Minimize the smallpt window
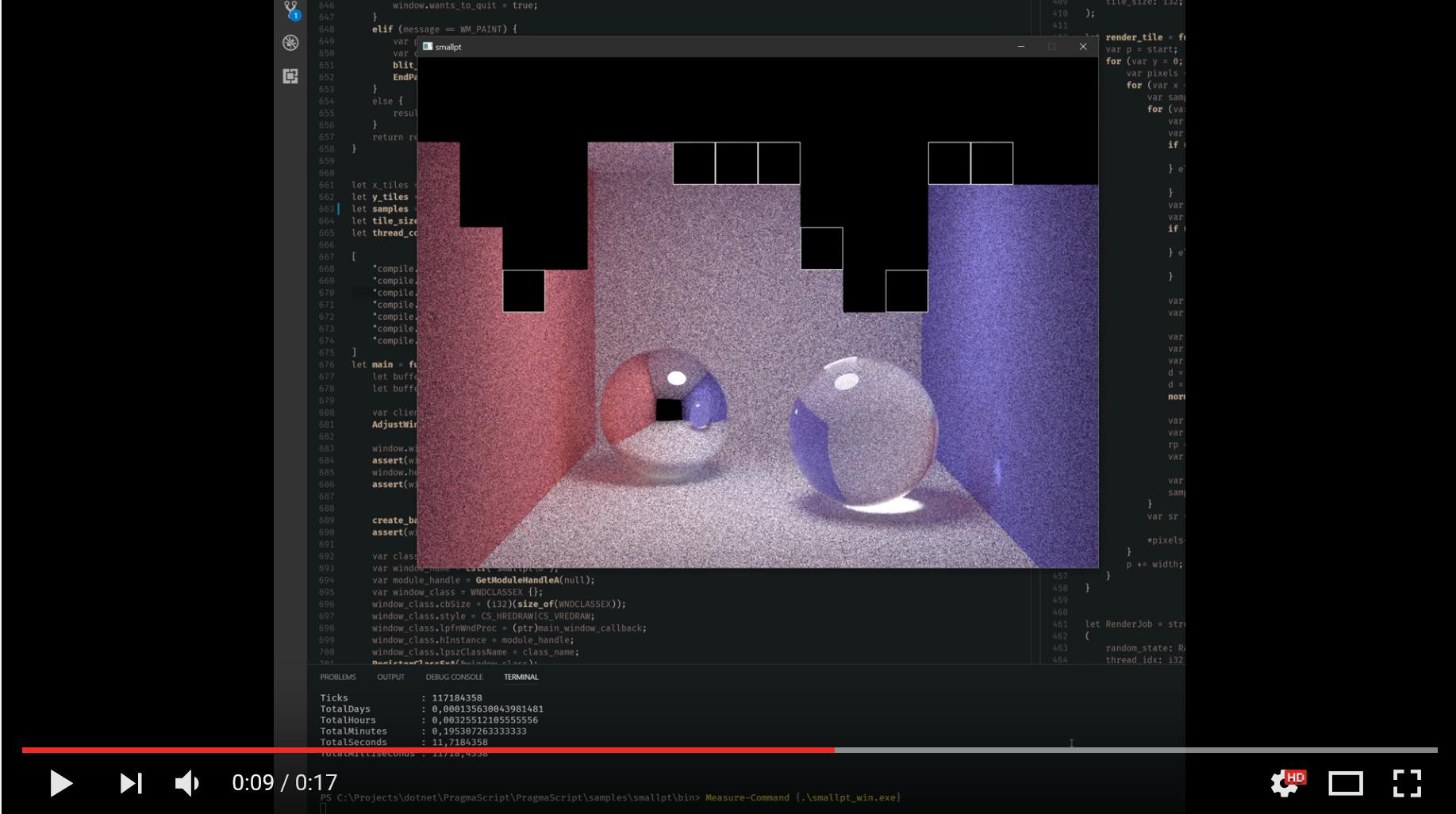1456x814 pixels. pyautogui.click(x=1021, y=47)
